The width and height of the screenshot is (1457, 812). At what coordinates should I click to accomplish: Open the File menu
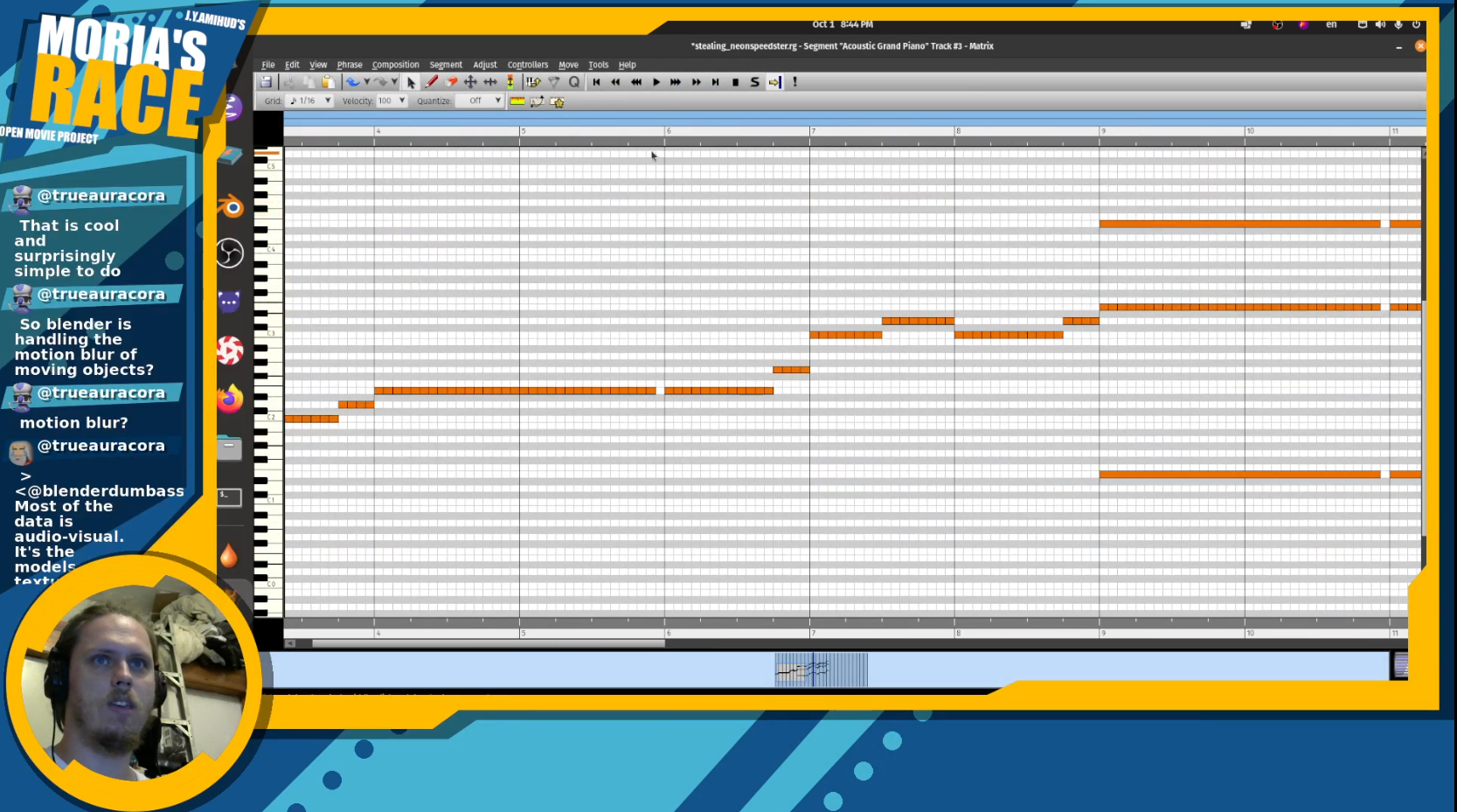(268, 65)
